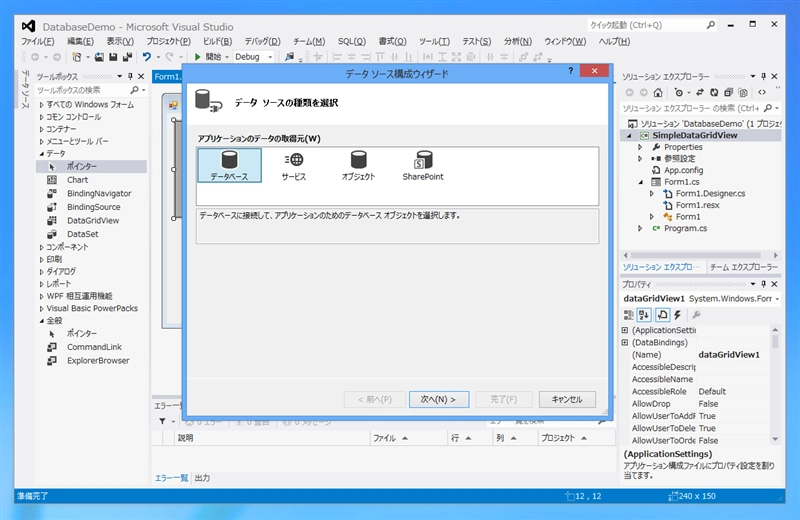The width and height of the screenshot is (800, 520).
Task: Click the Refresh icon in Solution Explorer toolbar
Action: pos(714,92)
